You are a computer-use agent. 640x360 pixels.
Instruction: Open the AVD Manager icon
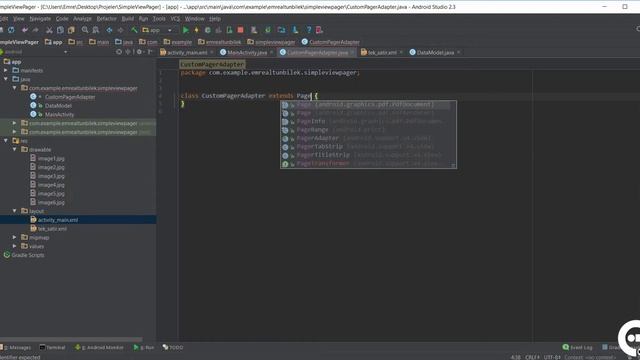pos(254,30)
